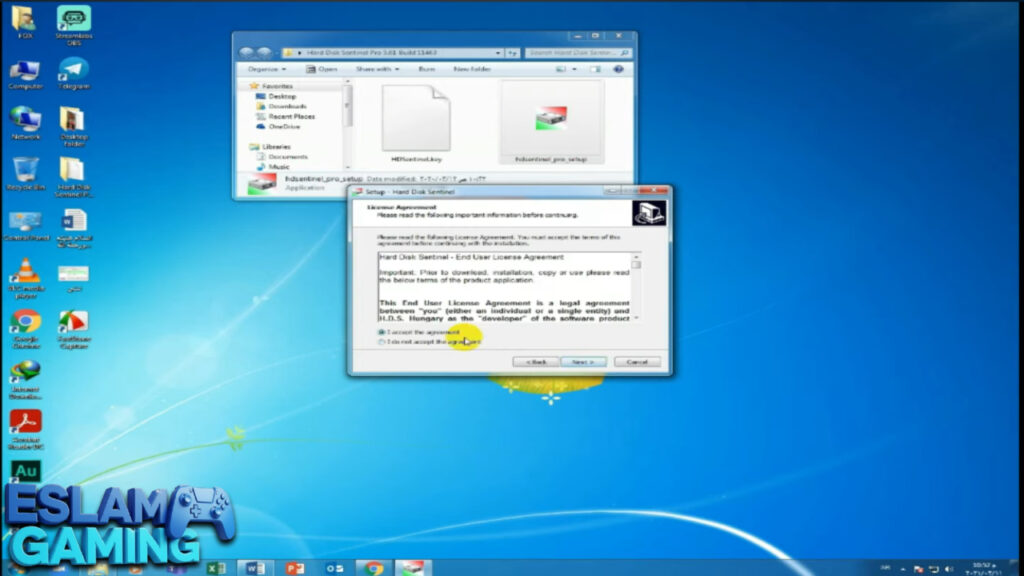Click Burn in the Explorer toolbar
This screenshot has width=1024, height=576.
427,69
